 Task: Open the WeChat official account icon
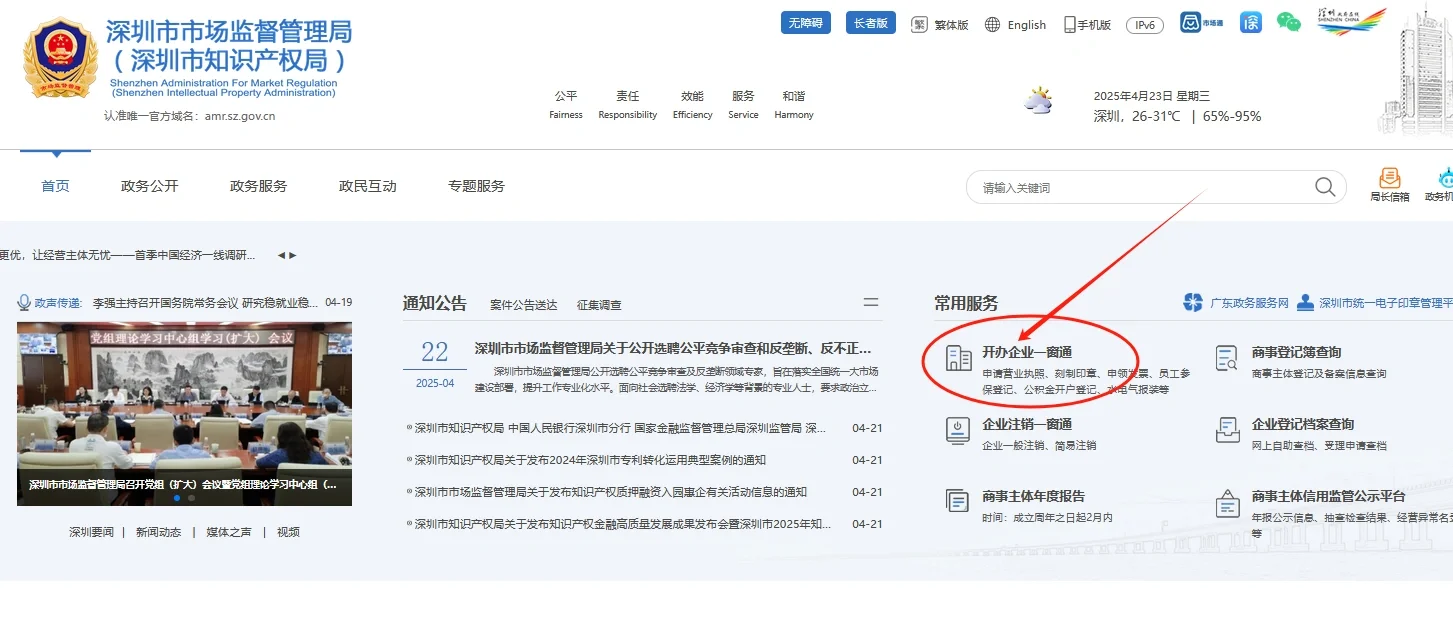tap(1289, 22)
